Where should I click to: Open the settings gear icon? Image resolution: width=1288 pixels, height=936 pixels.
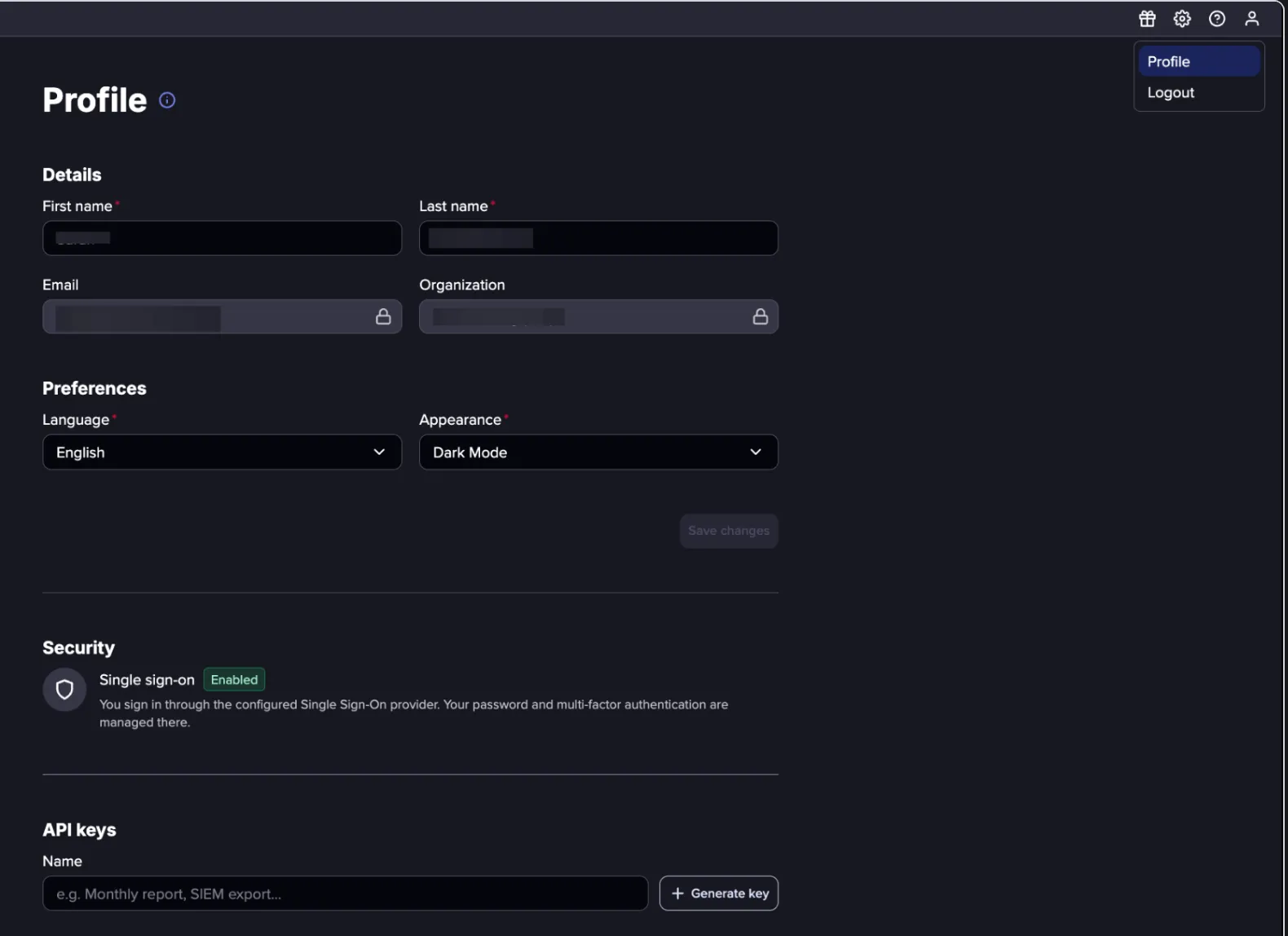[x=1182, y=19]
